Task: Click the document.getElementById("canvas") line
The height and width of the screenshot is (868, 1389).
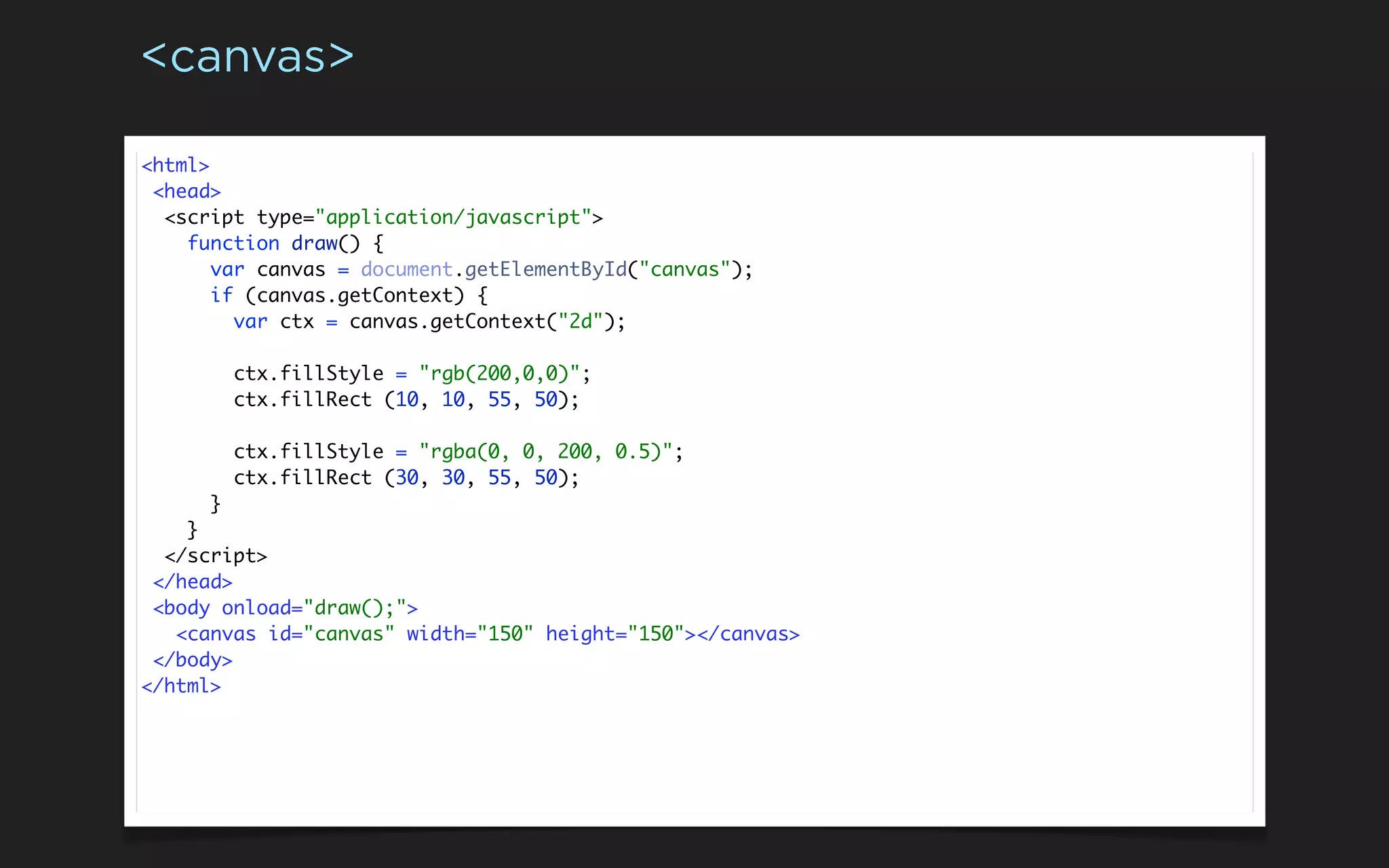Action: tap(482, 270)
